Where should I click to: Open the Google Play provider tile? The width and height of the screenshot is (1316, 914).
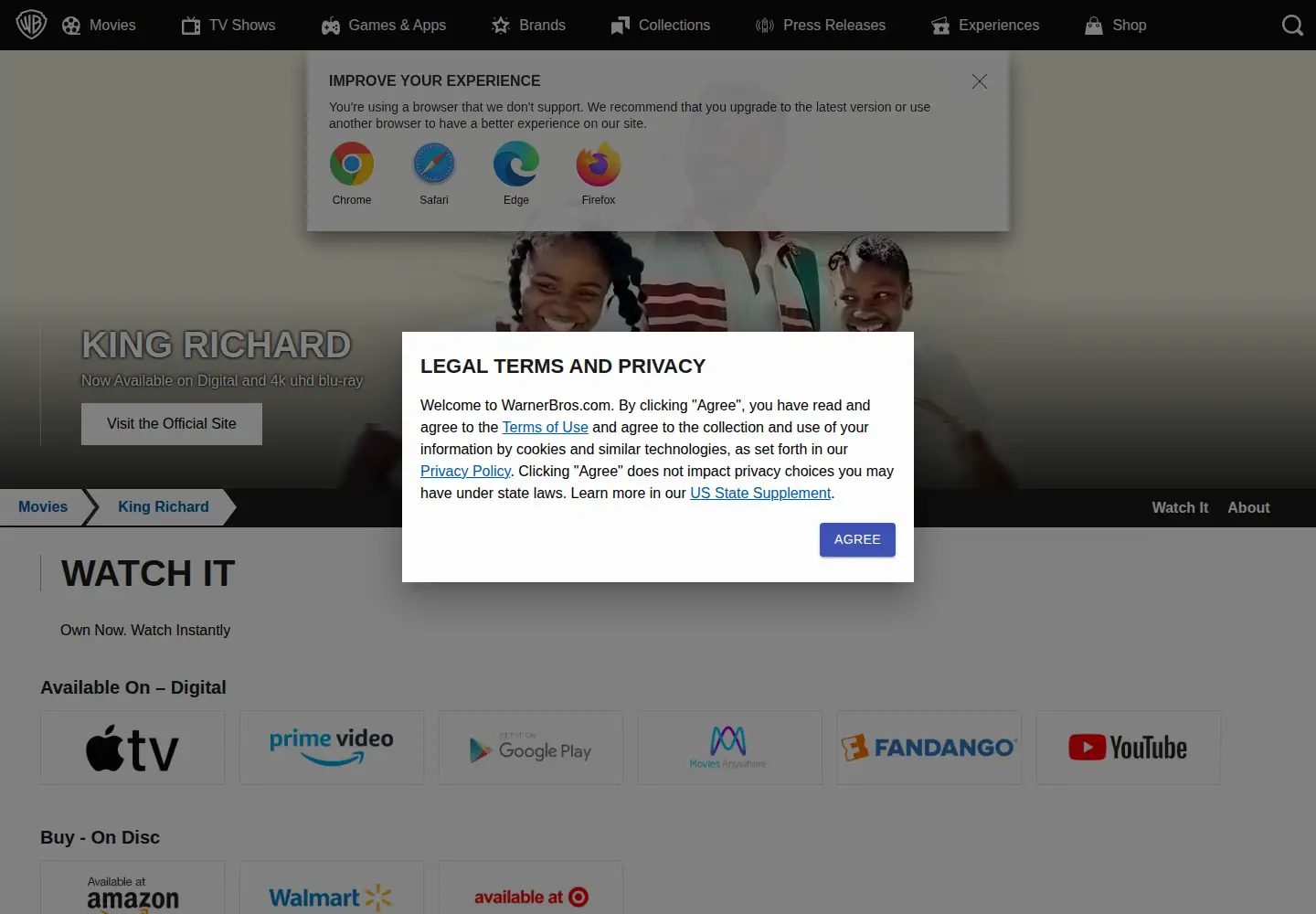531,748
